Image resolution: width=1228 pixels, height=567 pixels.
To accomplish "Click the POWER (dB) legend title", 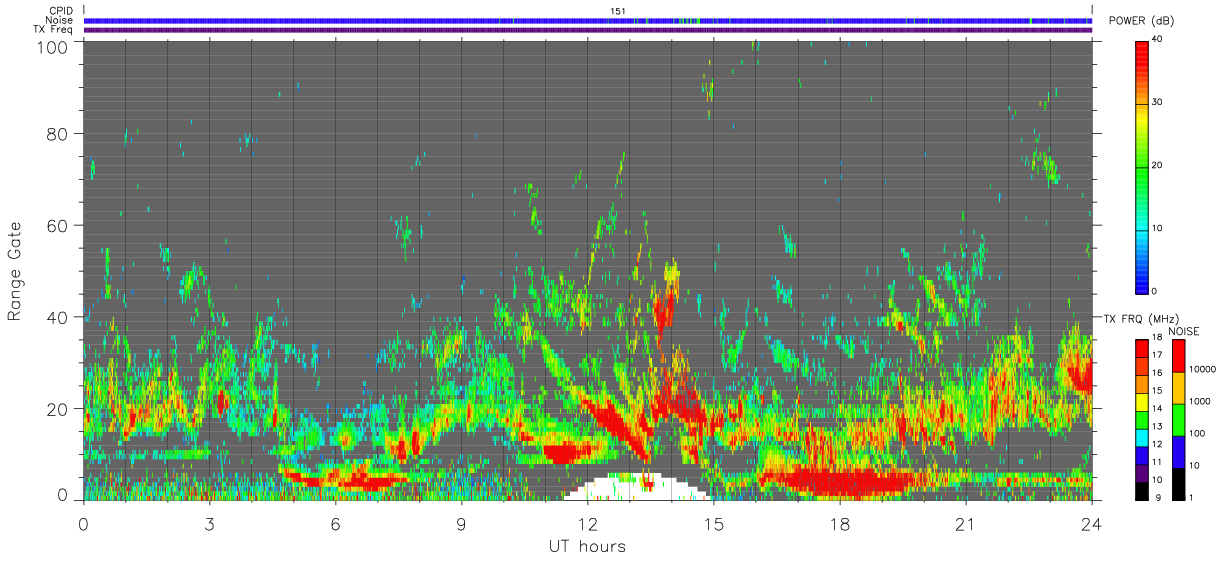I will 1142,21.
